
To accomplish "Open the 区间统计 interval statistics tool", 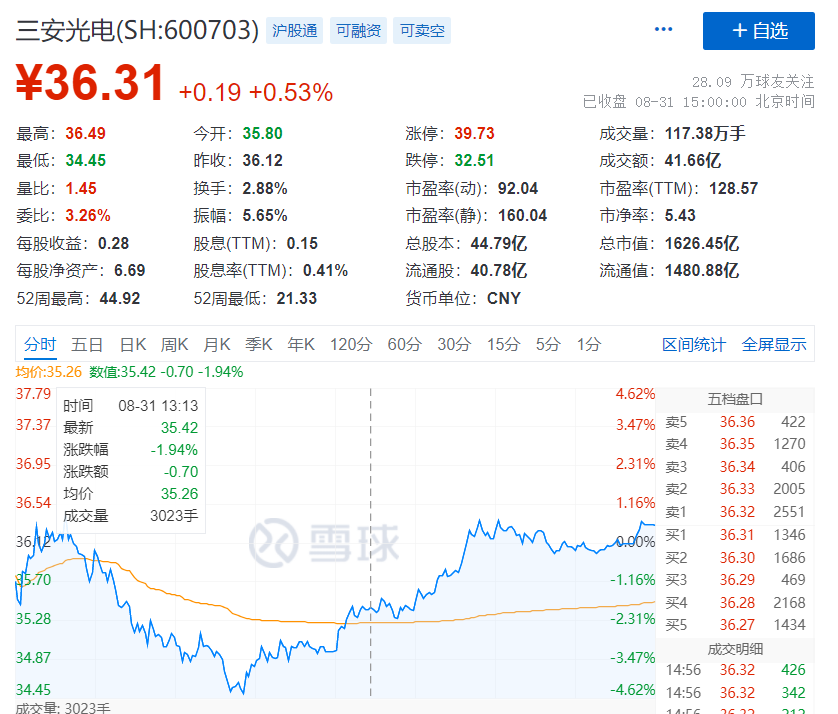I will [x=697, y=343].
